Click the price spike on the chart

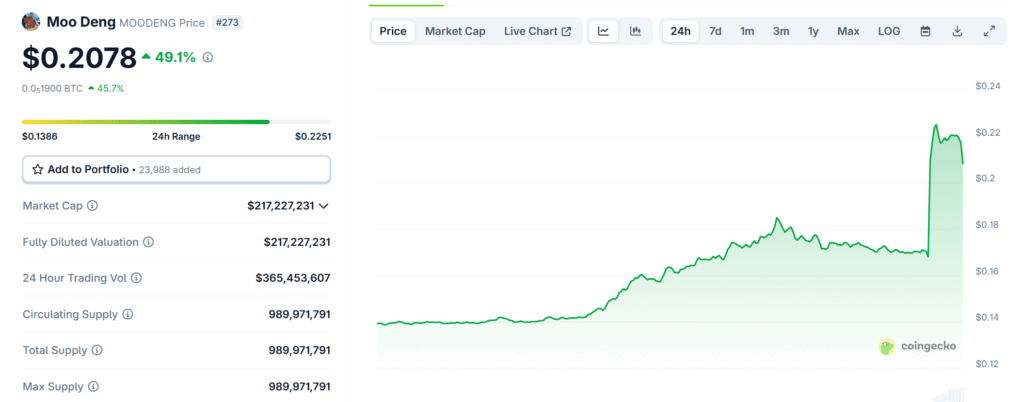point(935,127)
